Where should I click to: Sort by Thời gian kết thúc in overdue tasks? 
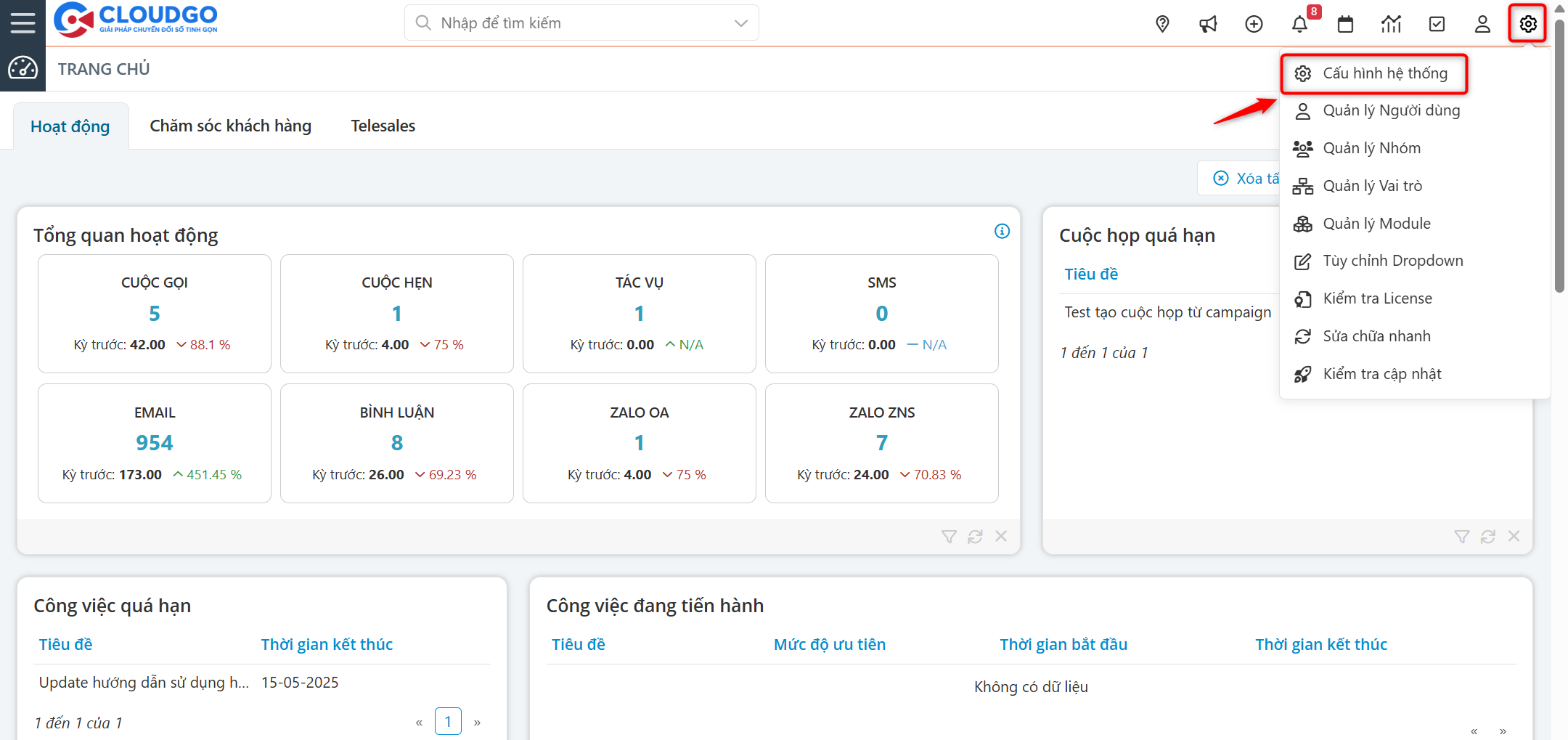point(327,645)
